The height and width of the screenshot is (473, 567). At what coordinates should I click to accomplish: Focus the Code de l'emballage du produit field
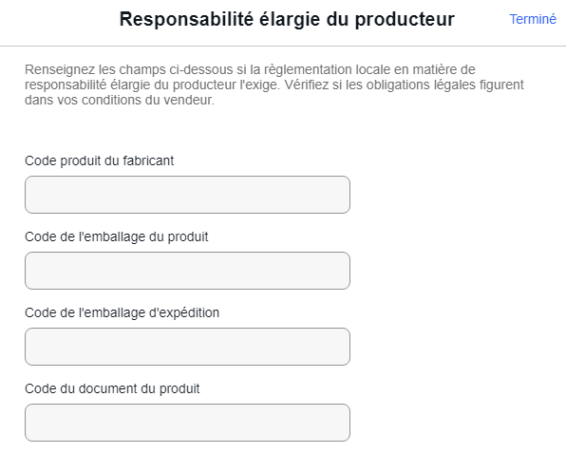[x=187, y=271]
